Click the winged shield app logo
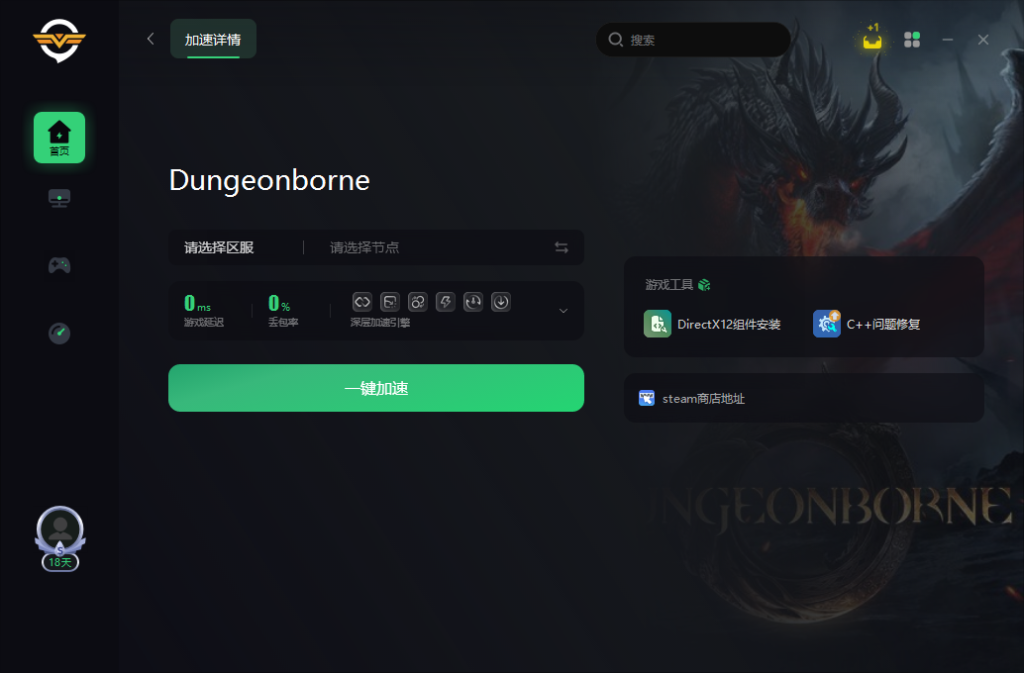Image resolution: width=1024 pixels, height=673 pixels. [59, 40]
